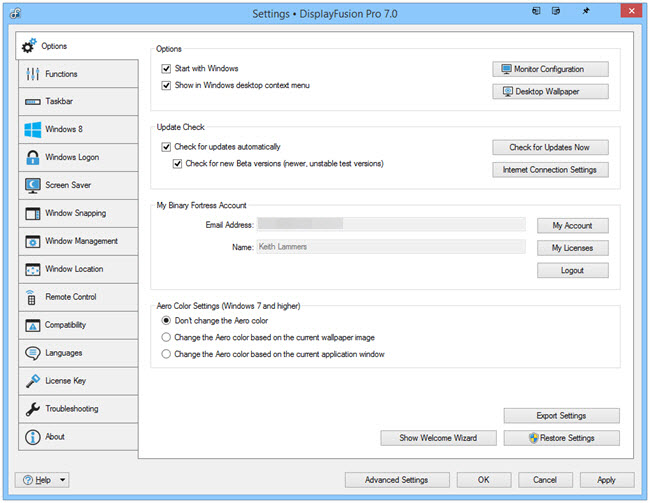The width and height of the screenshot is (650, 503).
Task: Click the OK button
Action: coord(484,480)
